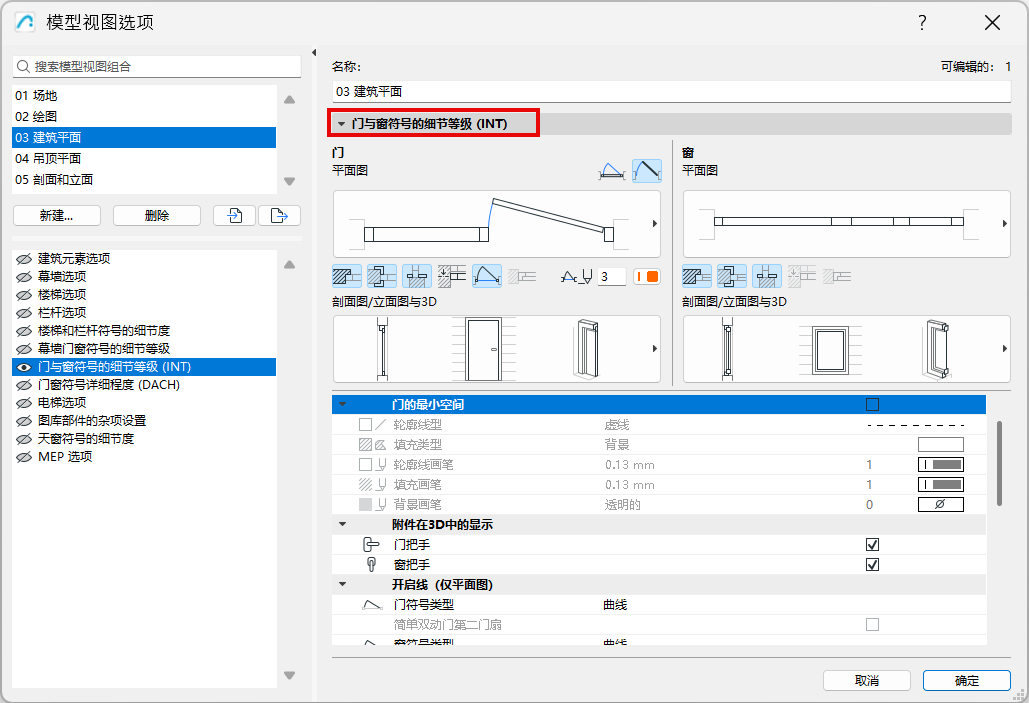
Task: Click the 搜索模型视图组合 search field
Action: (157, 66)
